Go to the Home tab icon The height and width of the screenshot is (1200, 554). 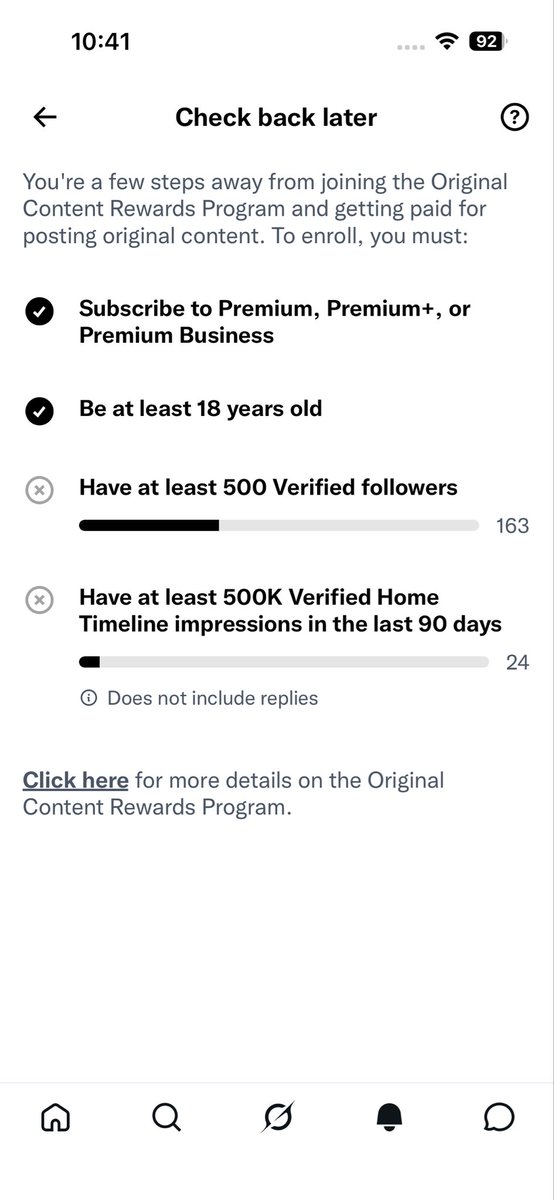tap(55, 1117)
